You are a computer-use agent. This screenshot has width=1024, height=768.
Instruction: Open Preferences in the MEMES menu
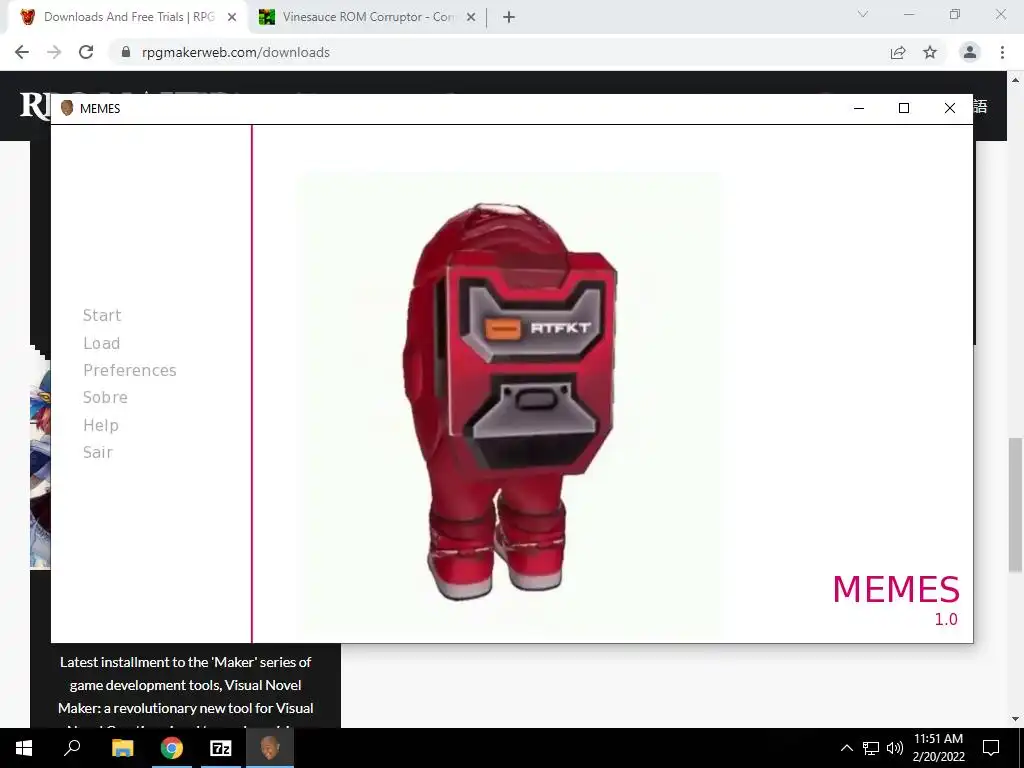click(x=129, y=370)
